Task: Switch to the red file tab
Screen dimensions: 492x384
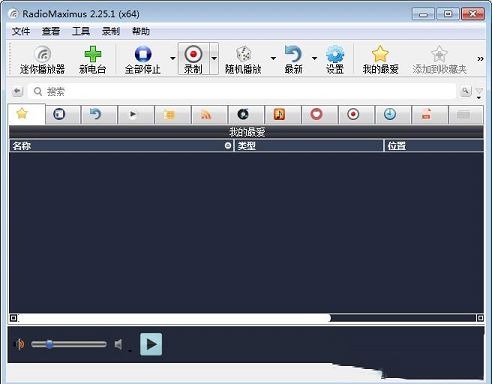Action: coord(430,115)
